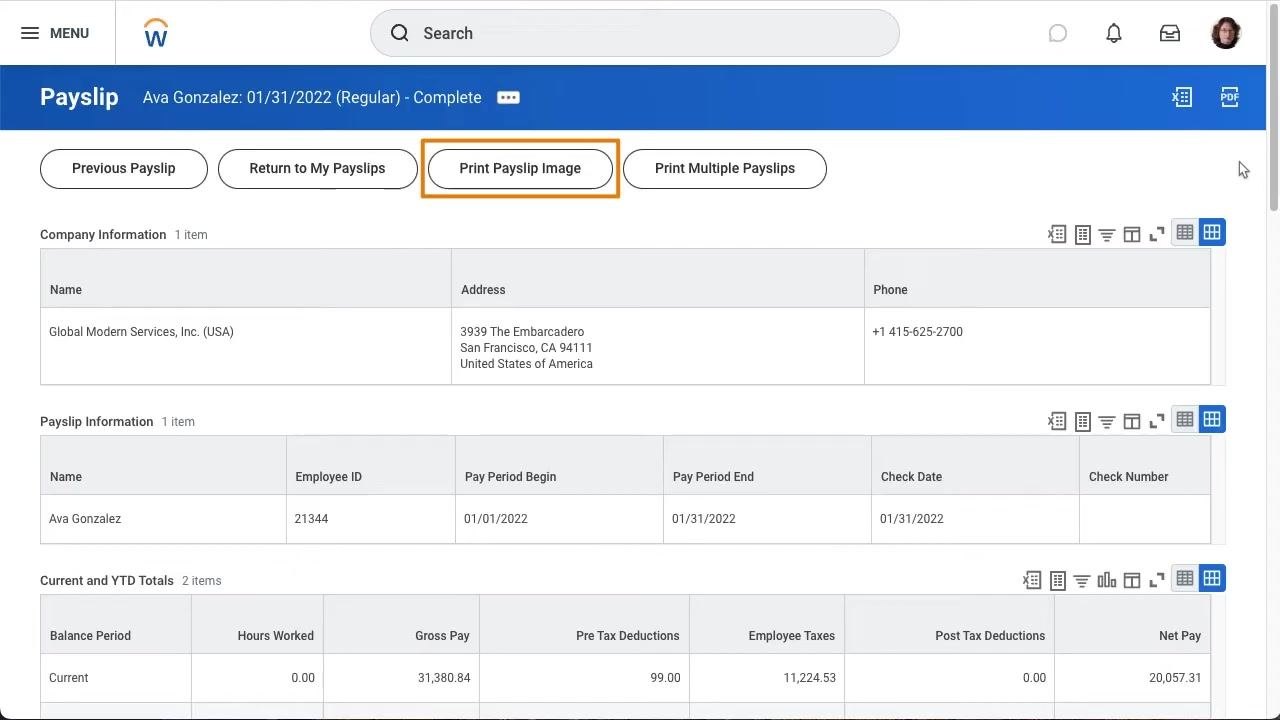Switch Payslip Information to grid view
This screenshot has height=720, width=1280.
(x=1212, y=419)
